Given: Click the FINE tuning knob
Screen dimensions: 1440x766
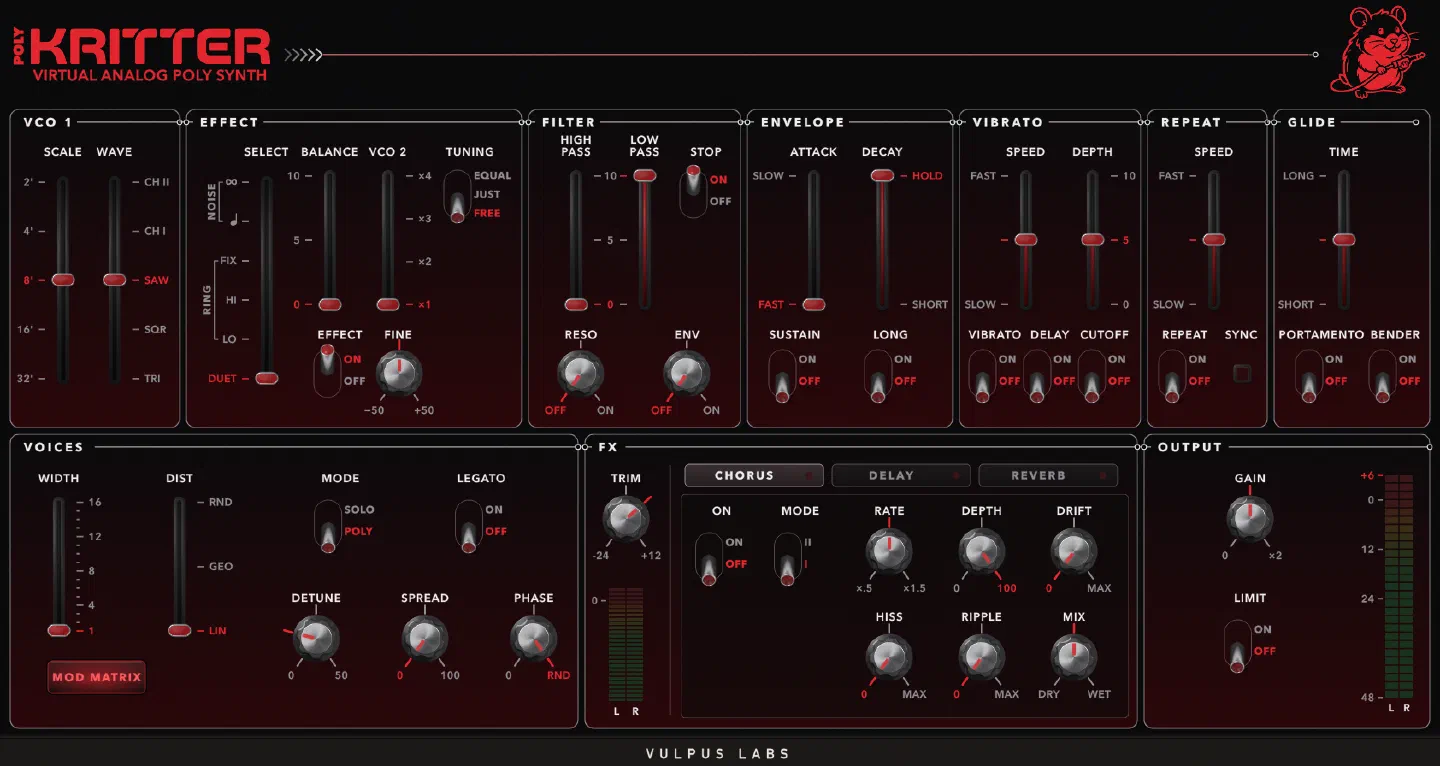Looking at the screenshot, I should tap(399, 374).
